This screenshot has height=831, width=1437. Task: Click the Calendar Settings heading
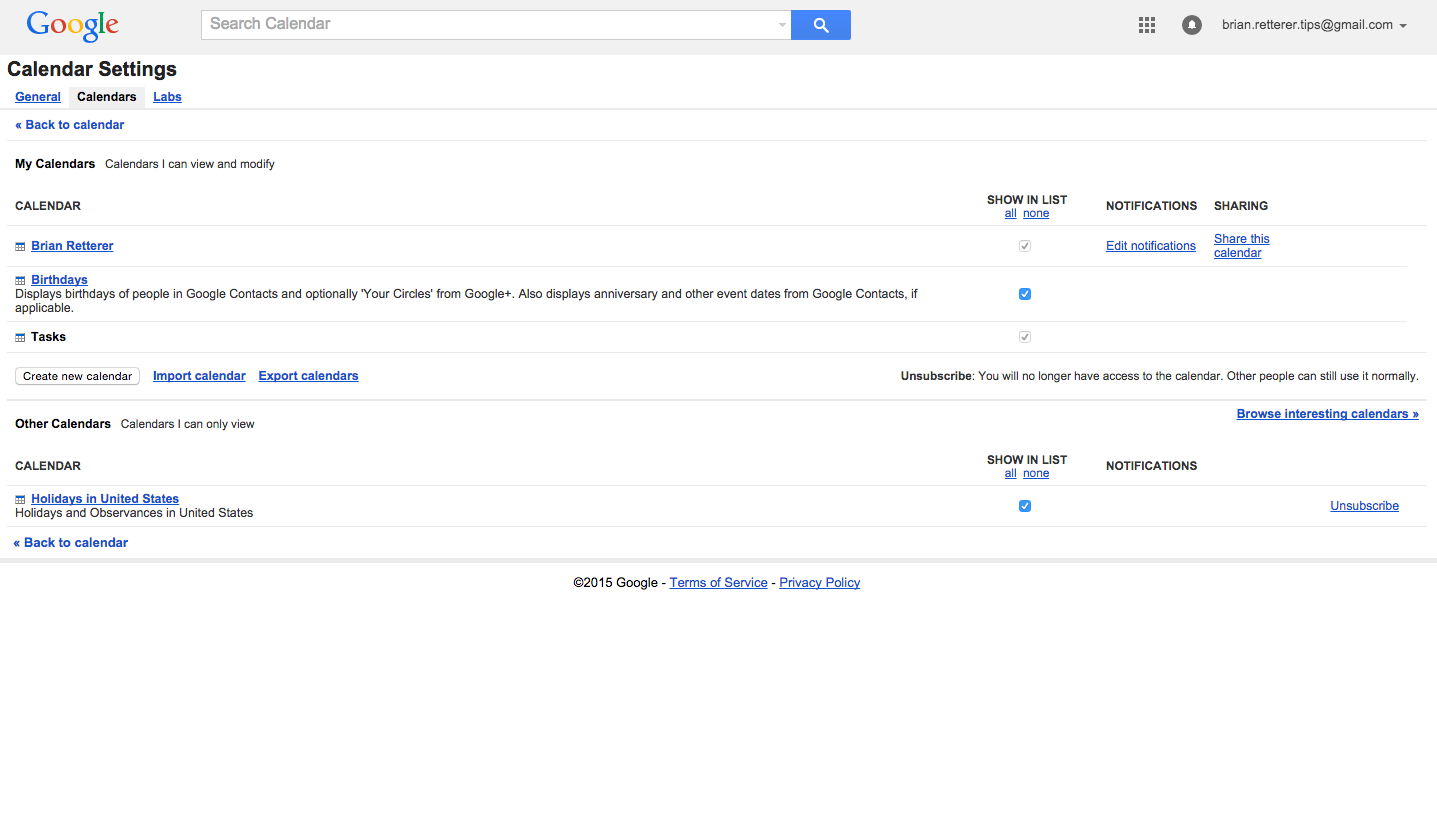(92, 69)
